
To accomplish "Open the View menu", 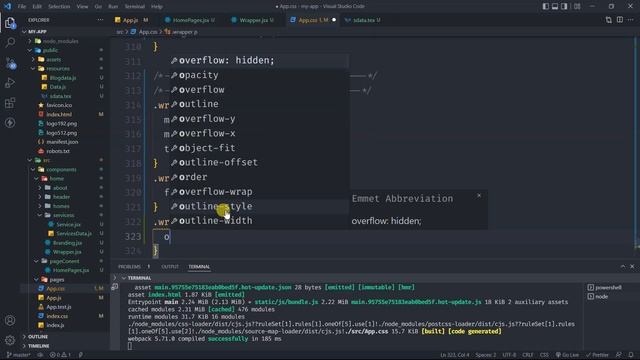I will click(82, 7).
